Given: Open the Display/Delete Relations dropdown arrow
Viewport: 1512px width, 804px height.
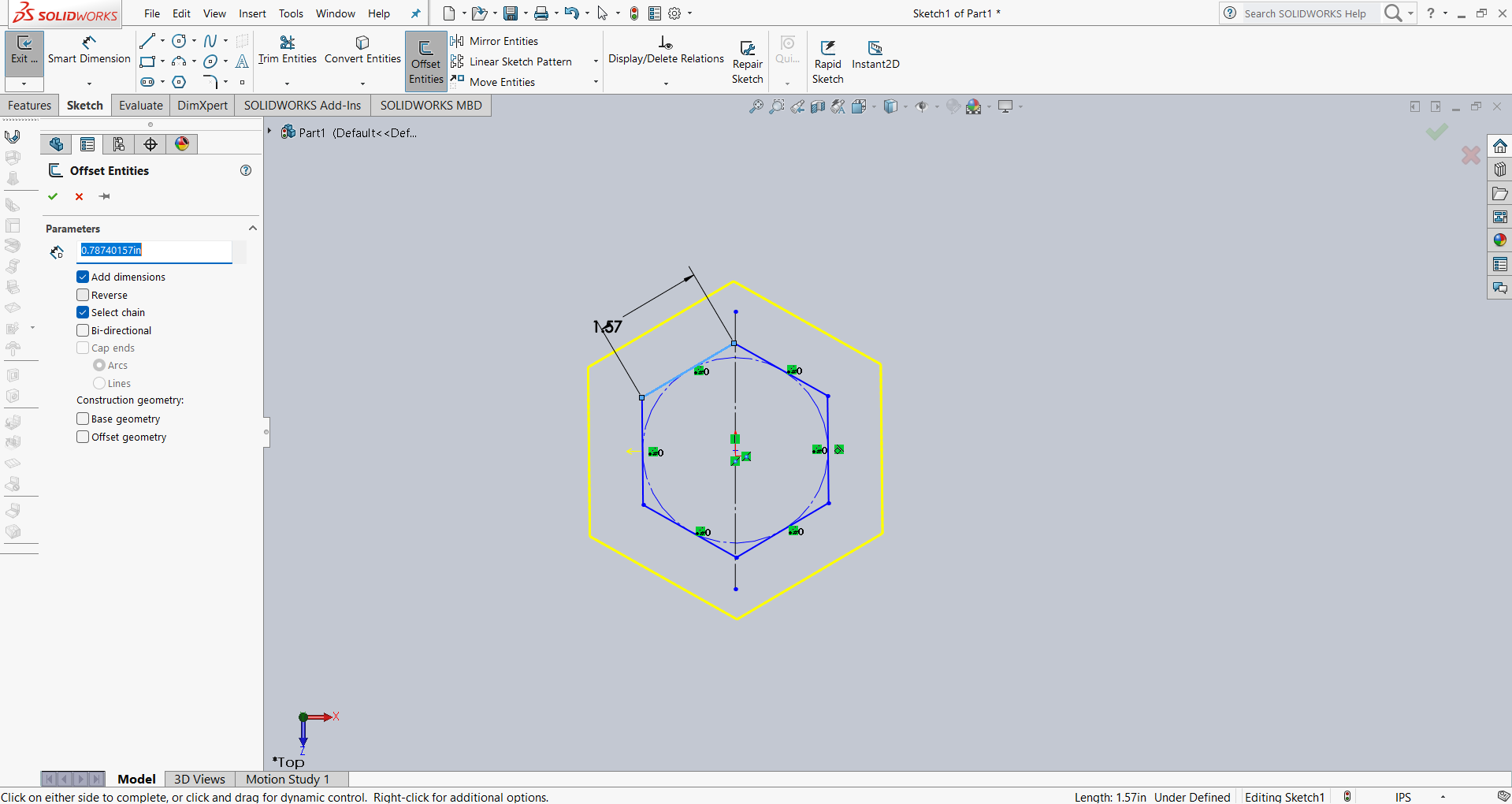Looking at the screenshot, I should [x=666, y=84].
